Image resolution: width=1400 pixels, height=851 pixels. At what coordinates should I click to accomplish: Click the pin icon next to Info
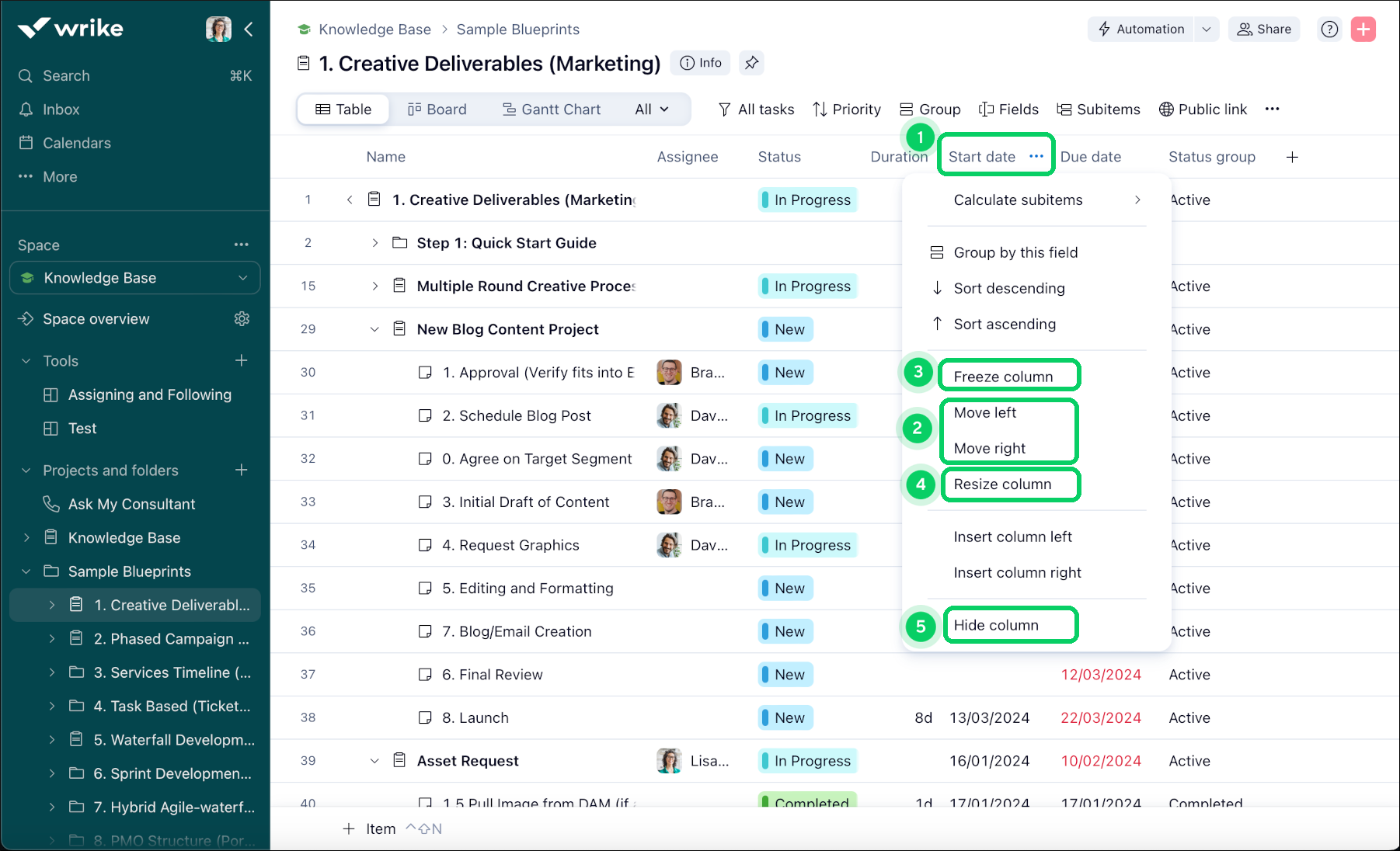pyautogui.click(x=751, y=63)
